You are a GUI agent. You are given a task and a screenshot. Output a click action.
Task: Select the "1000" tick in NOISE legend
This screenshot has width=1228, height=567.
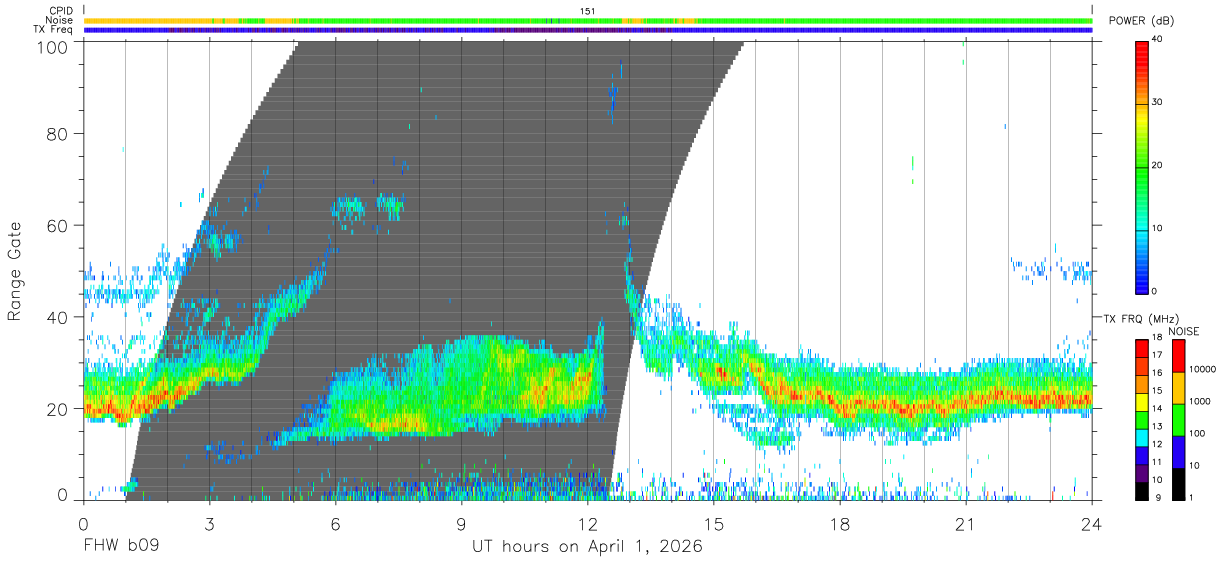pyautogui.click(x=1200, y=401)
